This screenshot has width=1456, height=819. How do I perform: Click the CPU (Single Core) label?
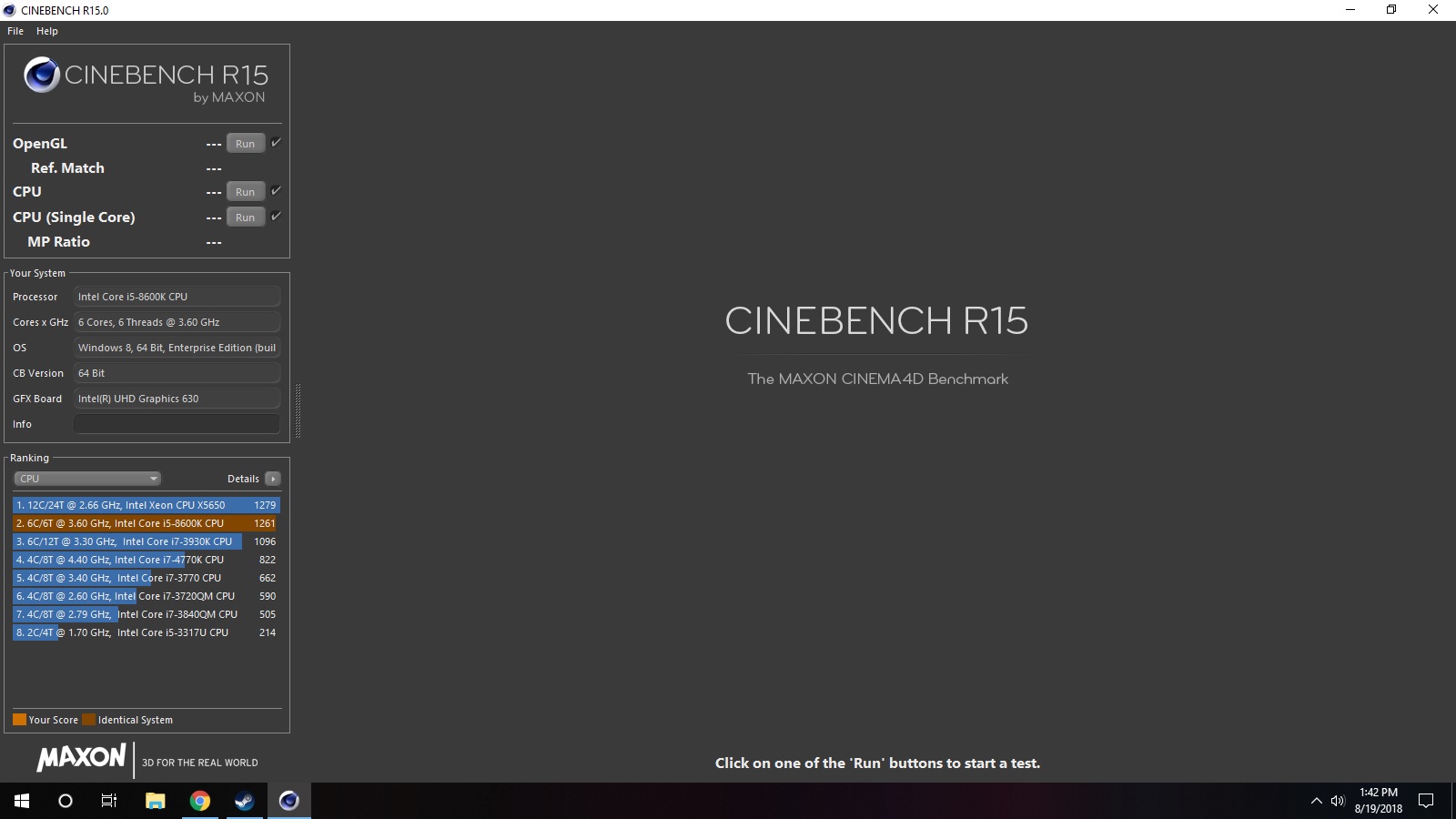click(x=74, y=217)
